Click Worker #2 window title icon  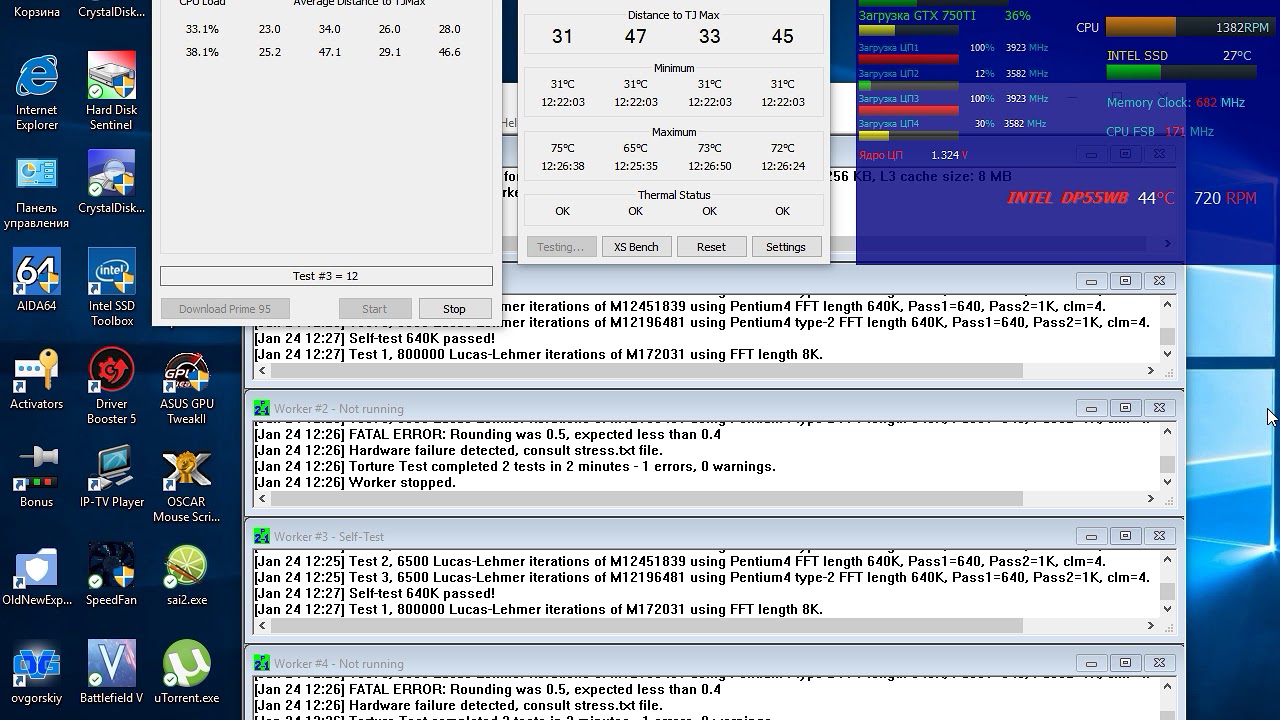pos(262,408)
